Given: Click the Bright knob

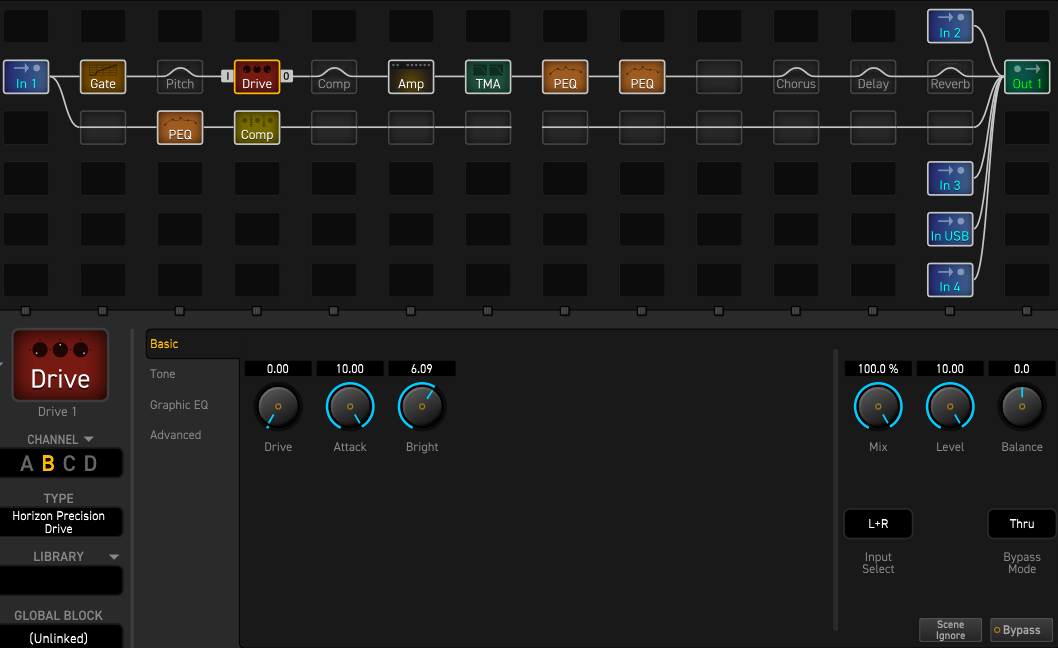Looking at the screenshot, I should tap(422, 406).
